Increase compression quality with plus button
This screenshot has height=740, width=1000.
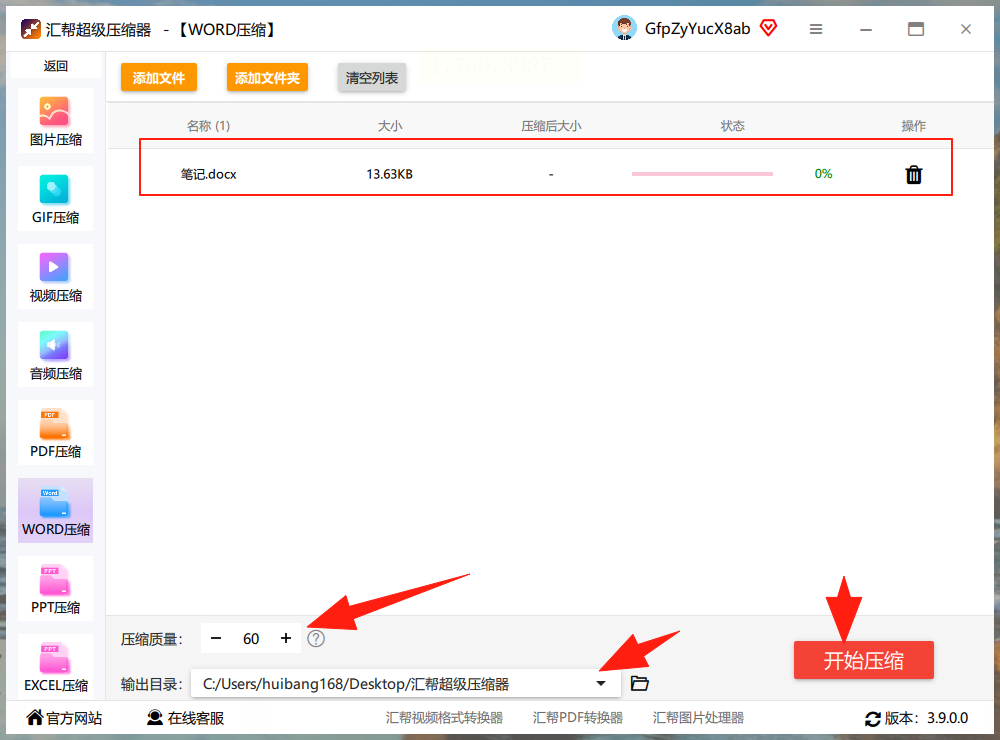286,639
